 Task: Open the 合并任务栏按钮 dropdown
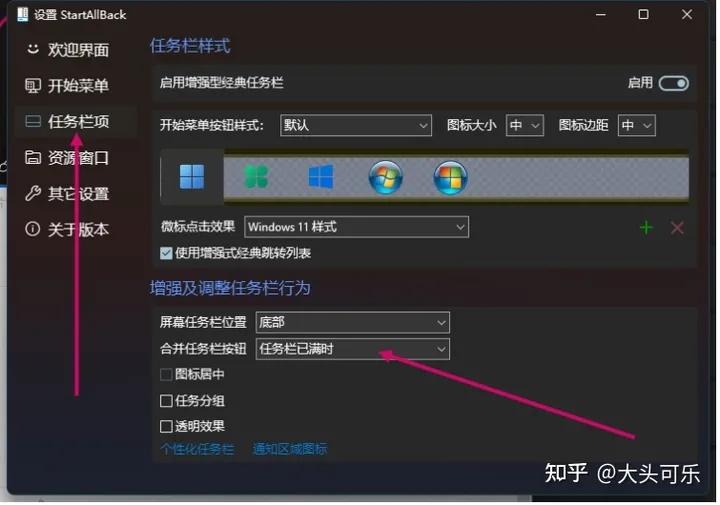click(352, 349)
